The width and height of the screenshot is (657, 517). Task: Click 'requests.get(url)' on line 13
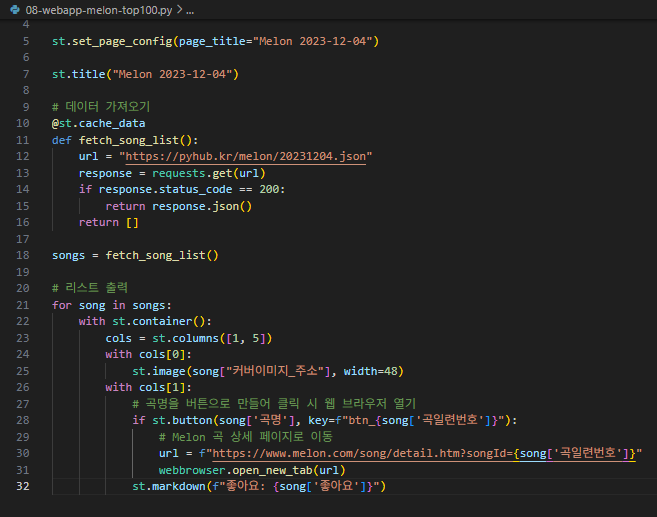tap(209, 173)
